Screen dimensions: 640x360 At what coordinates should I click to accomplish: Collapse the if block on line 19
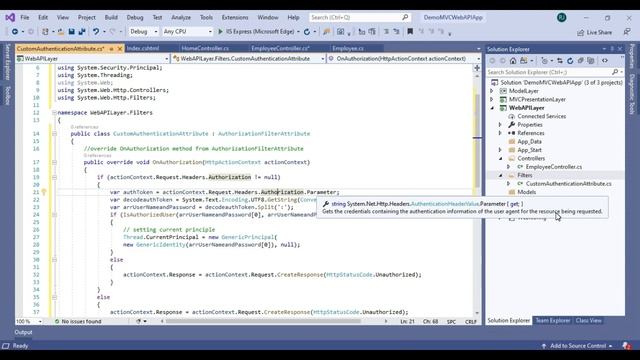(54, 177)
